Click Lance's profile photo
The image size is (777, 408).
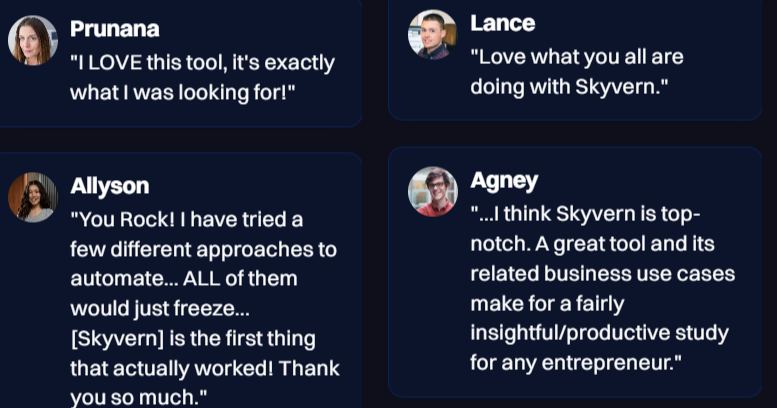[x=432, y=34]
